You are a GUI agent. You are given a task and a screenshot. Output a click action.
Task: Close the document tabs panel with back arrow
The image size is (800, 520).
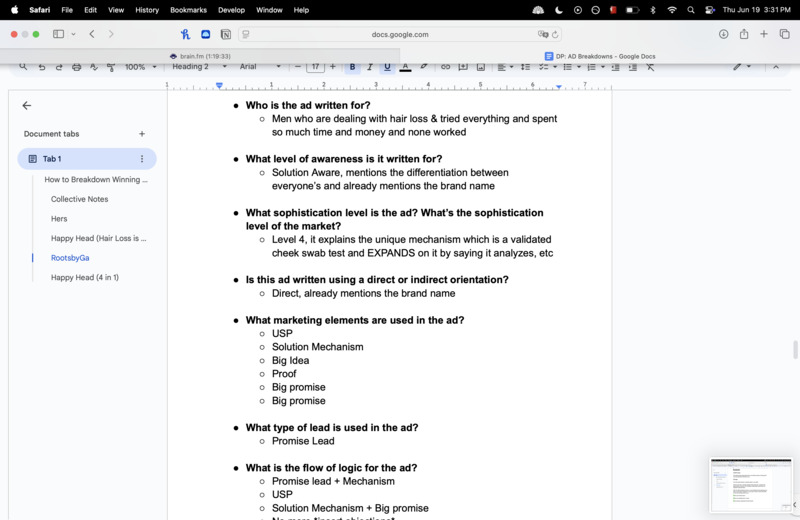pyautogui.click(x=27, y=106)
